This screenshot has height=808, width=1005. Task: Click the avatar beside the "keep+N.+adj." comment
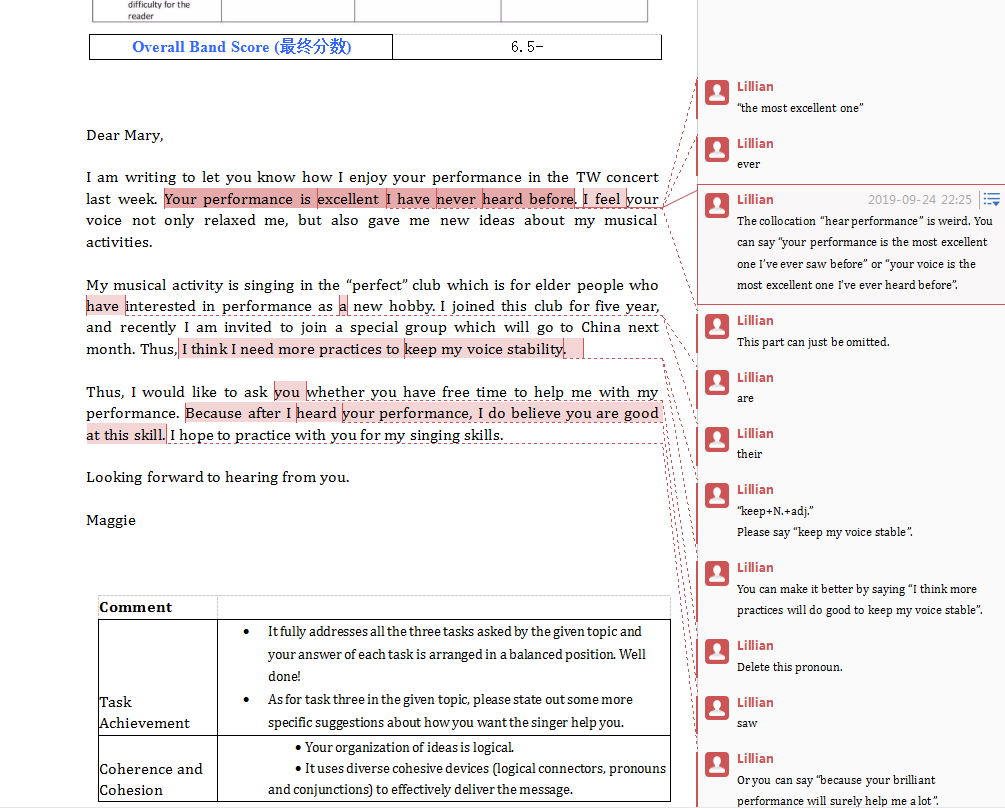point(717,495)
